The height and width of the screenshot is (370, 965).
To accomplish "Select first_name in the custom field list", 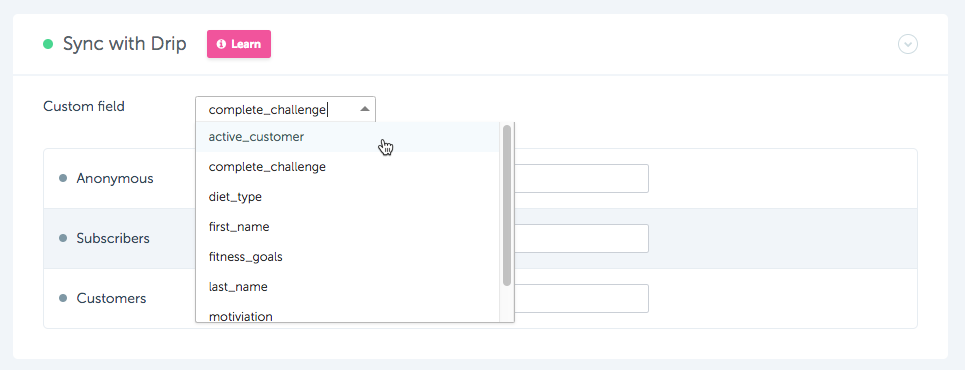I will [x=348, y=227].
